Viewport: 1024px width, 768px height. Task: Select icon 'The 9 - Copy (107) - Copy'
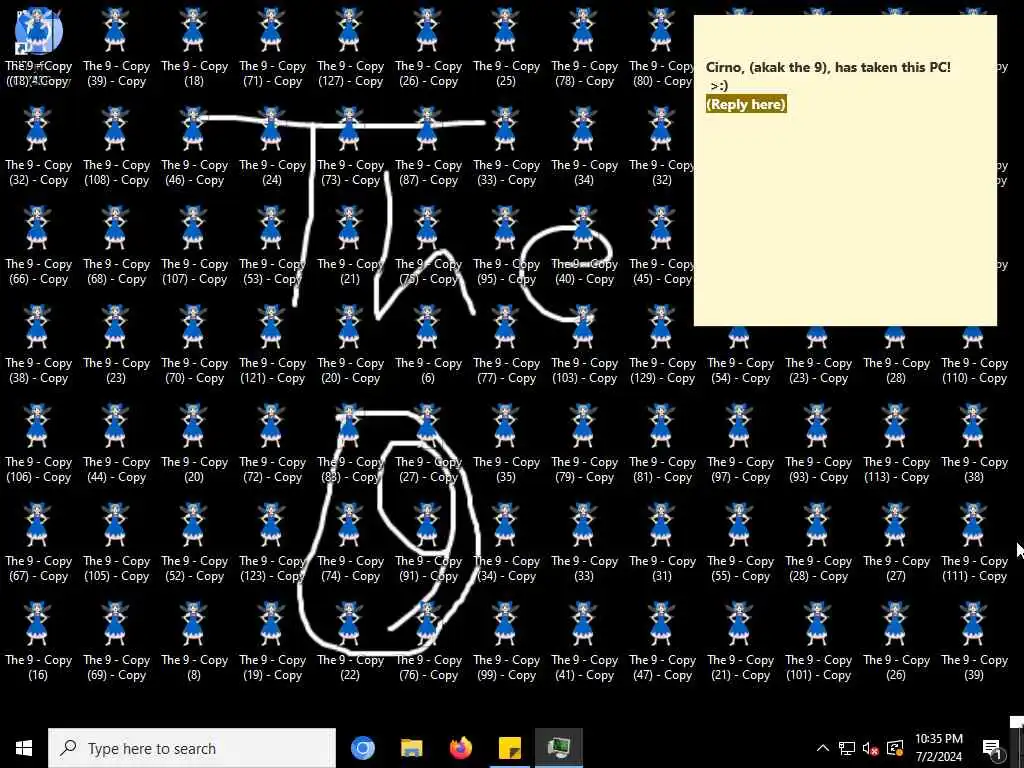point(194,246)
